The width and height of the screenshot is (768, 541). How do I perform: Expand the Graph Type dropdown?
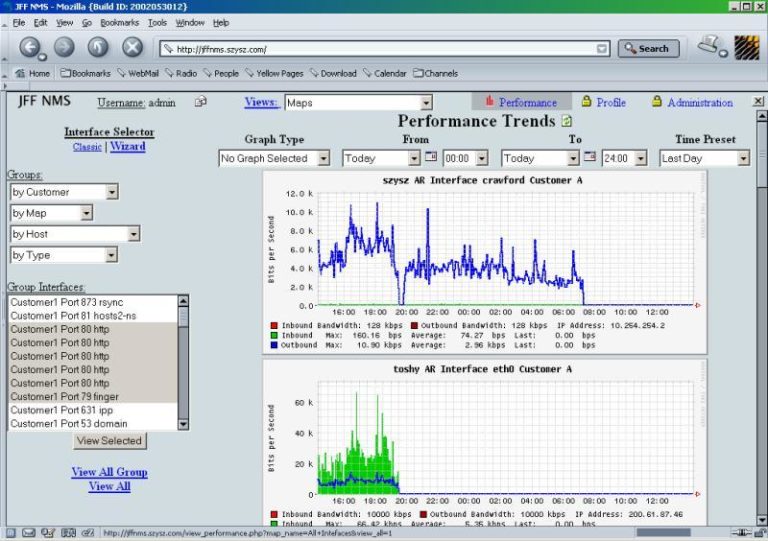(323, 158)
